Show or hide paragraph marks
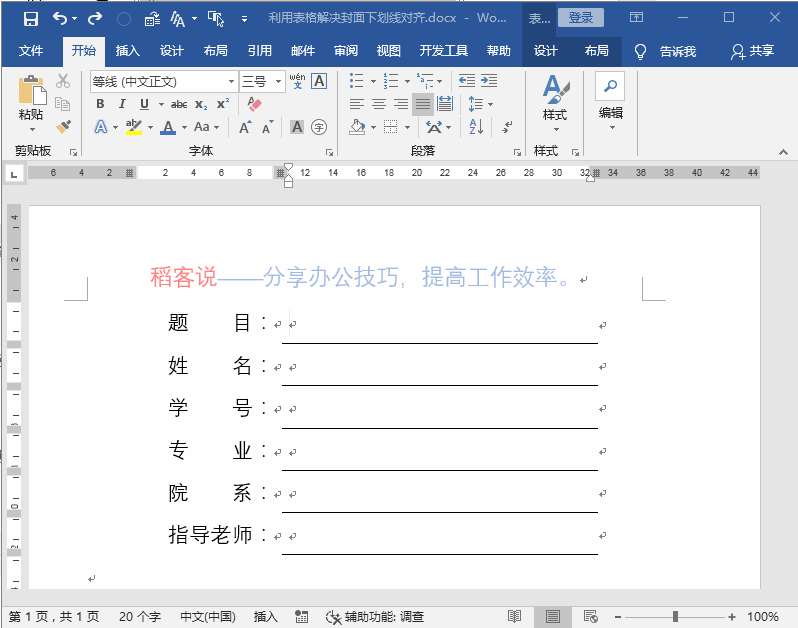Image resolution: width=798 pixels, height=628 pixels. (x=507, y=127)
